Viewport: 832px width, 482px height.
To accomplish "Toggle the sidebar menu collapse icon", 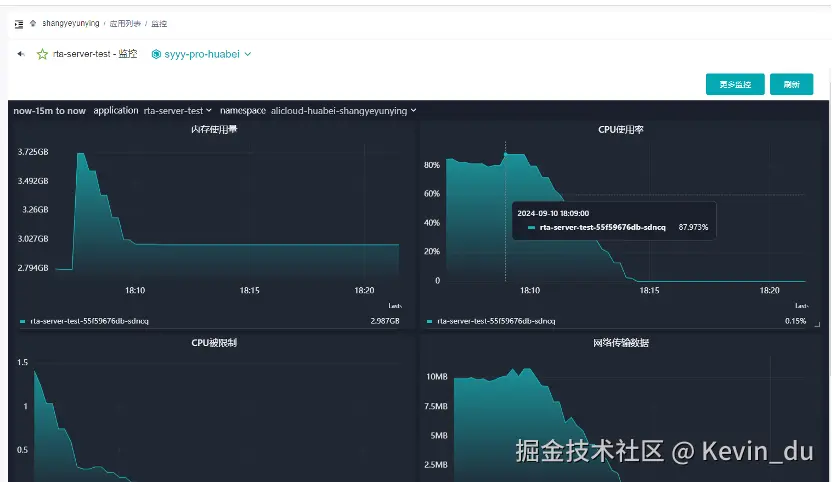I will tap(19, 24).
